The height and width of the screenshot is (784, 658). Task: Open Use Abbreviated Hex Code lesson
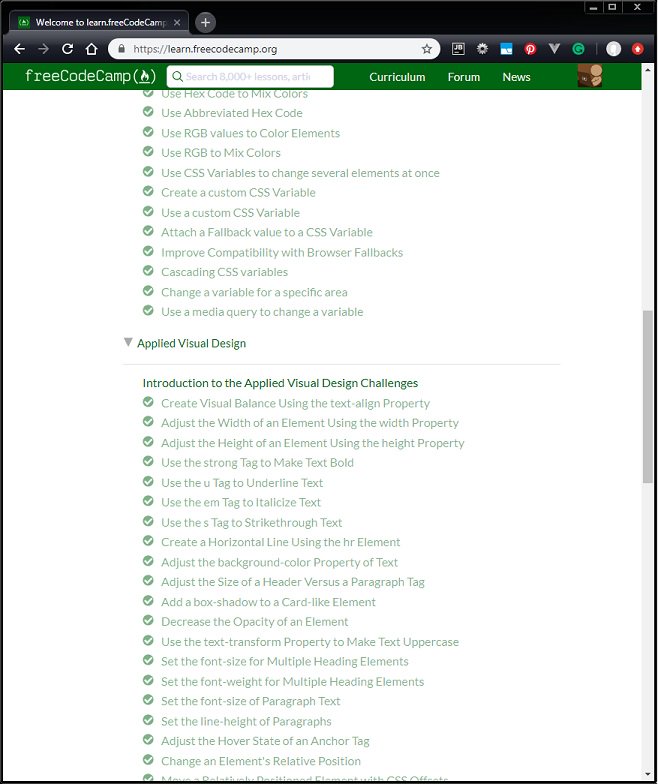pyautogui.click(x=232, y=113)
